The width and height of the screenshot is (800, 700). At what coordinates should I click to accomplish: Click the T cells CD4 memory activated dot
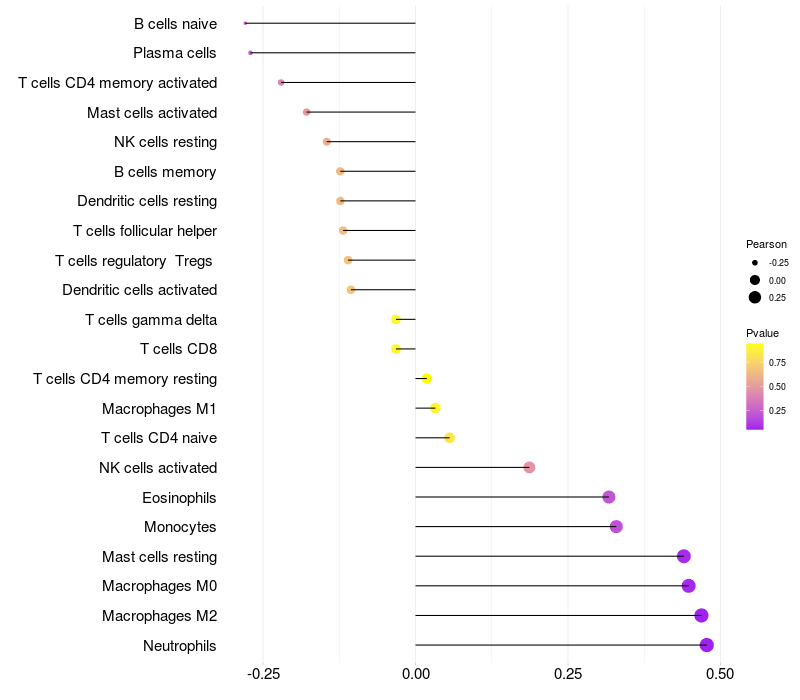(281, 83)
